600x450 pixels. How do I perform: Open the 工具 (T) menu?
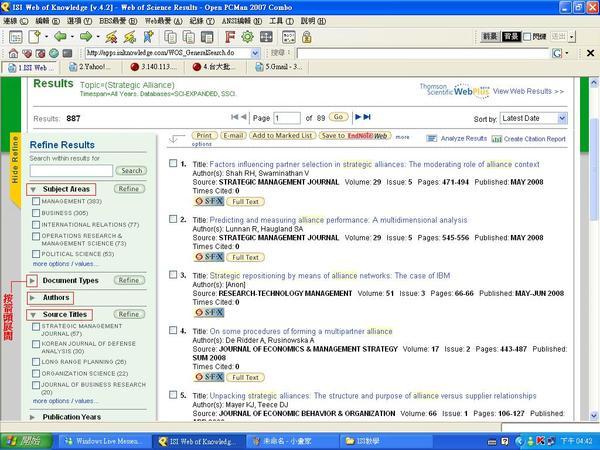click(281, 21)
